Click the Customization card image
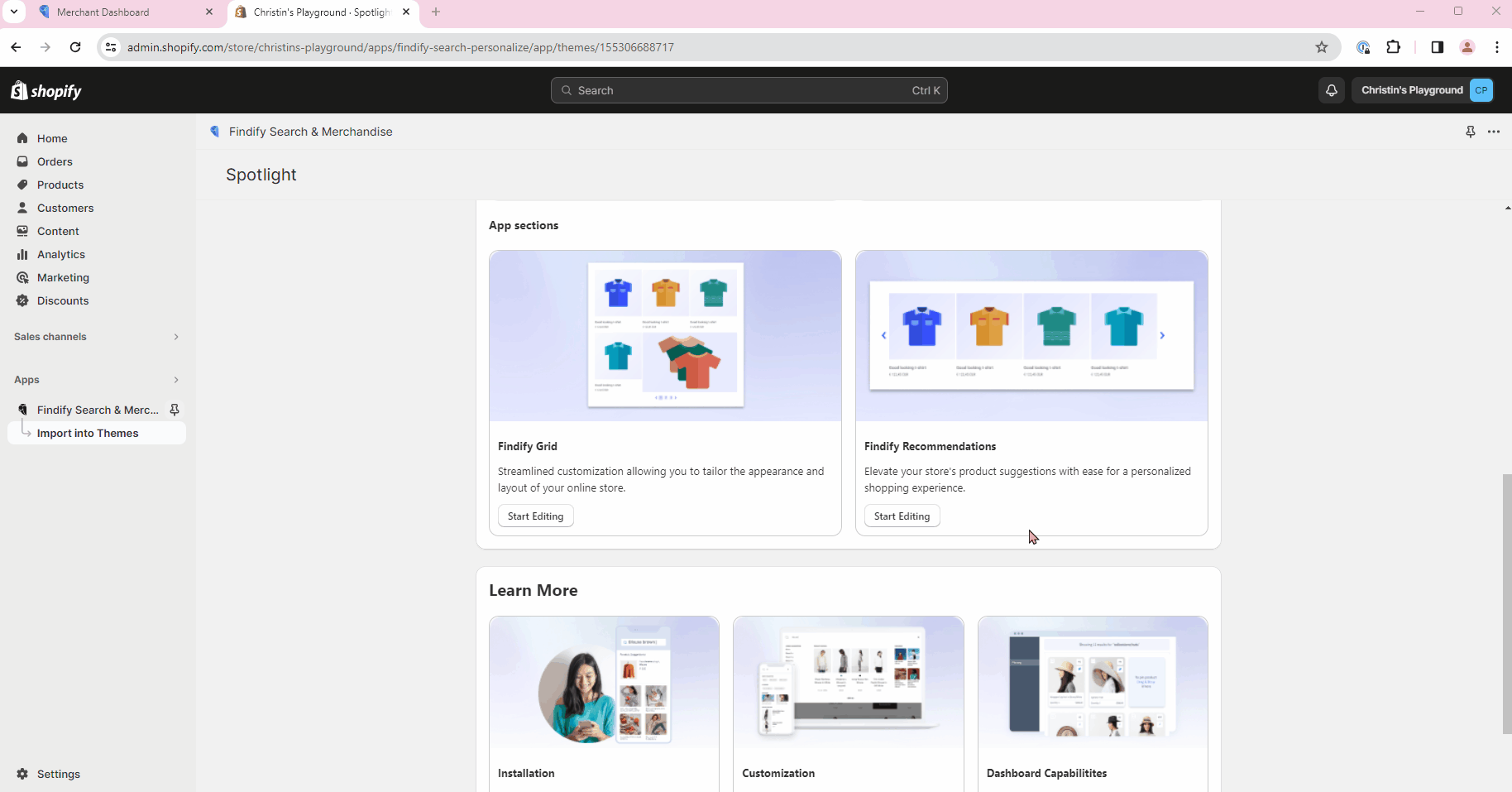 (848, 683)
